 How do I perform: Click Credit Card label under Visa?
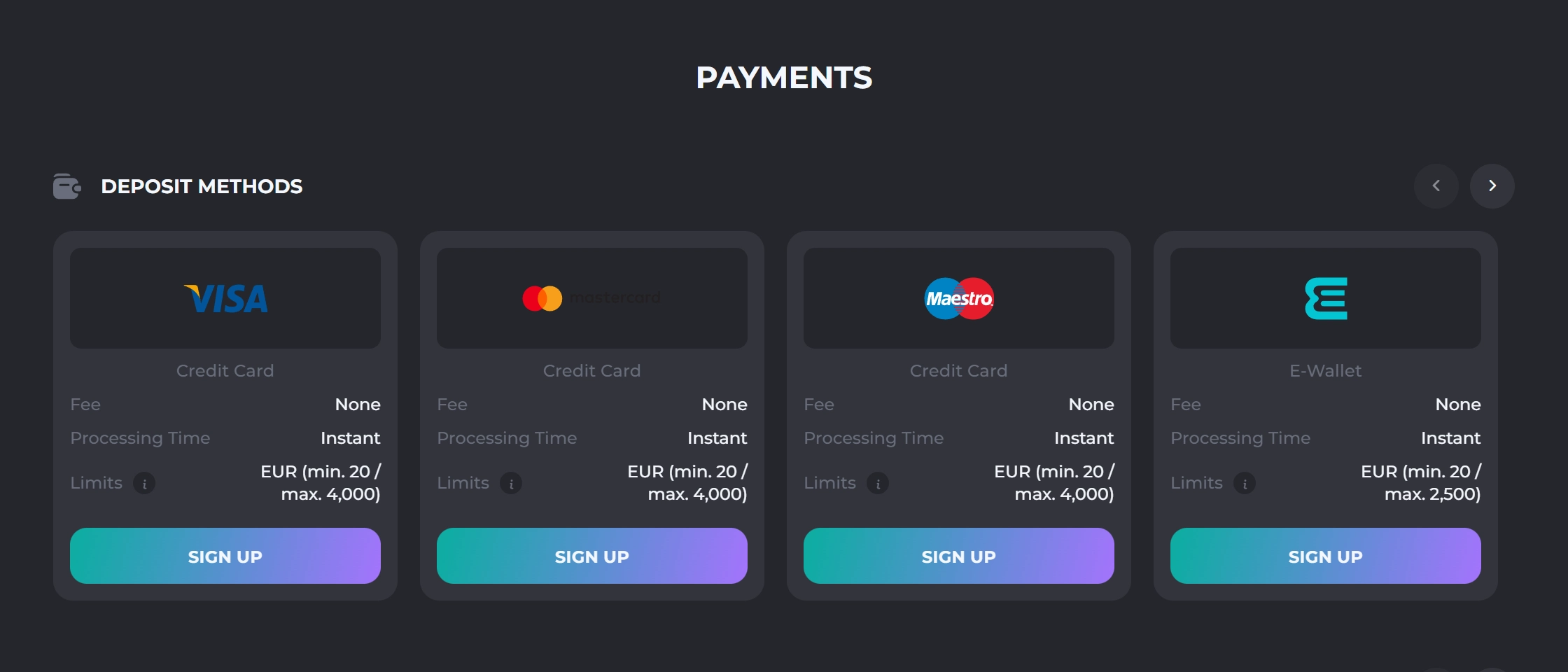pos(225,371)
